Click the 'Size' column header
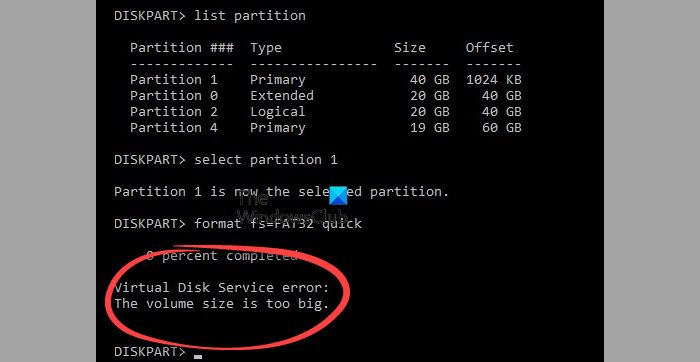This screenshot has height=362, width=700. point(410,48)
